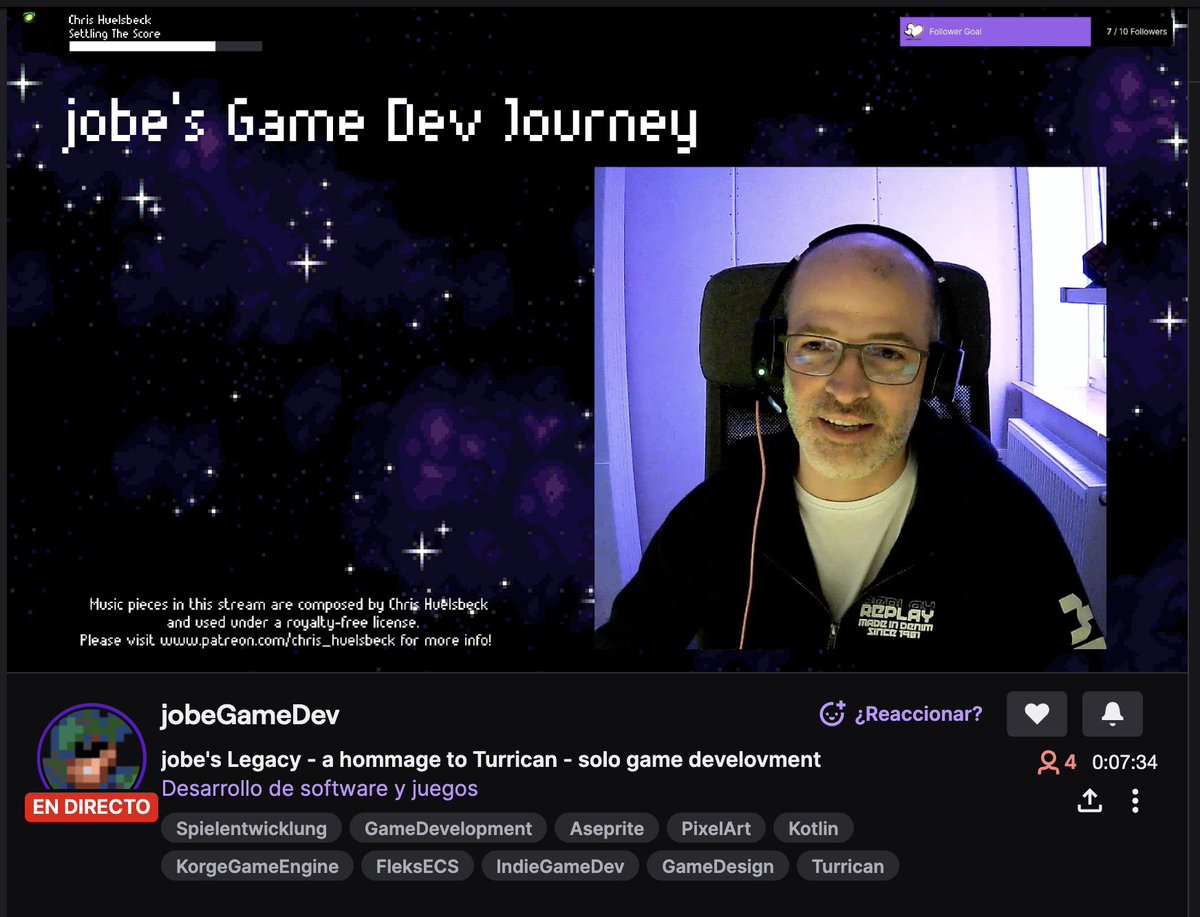Select the Spielentwicklung tag
Image resolution: width=1200 pixels, height=917 pixels.
coord(251,829)
